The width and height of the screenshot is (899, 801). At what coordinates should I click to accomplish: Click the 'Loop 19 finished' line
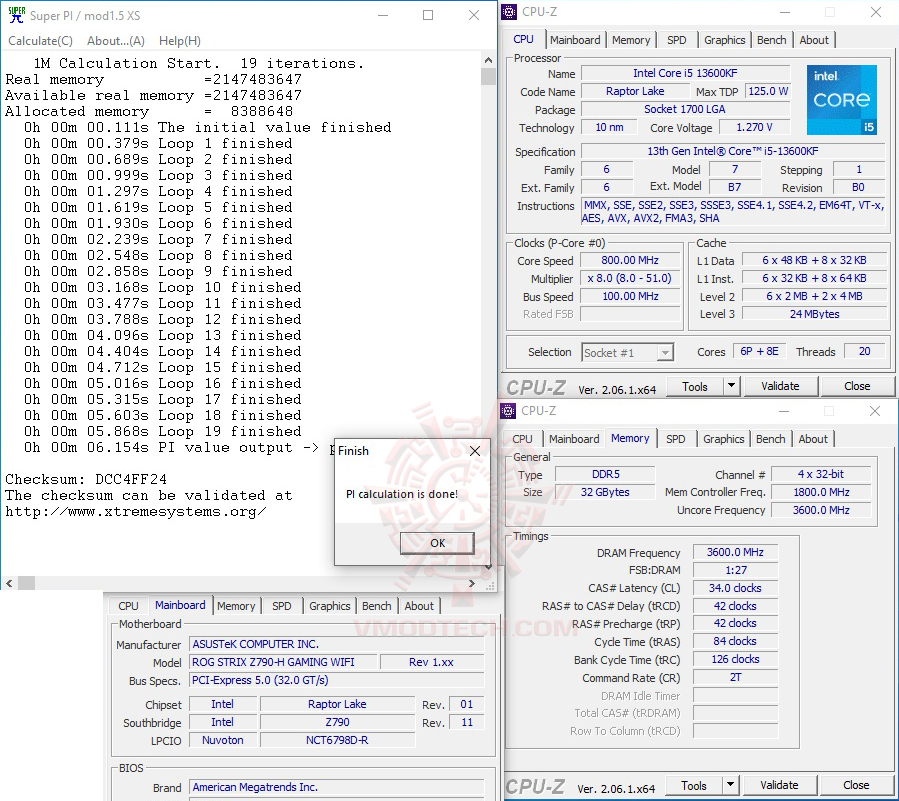point(162,431)
